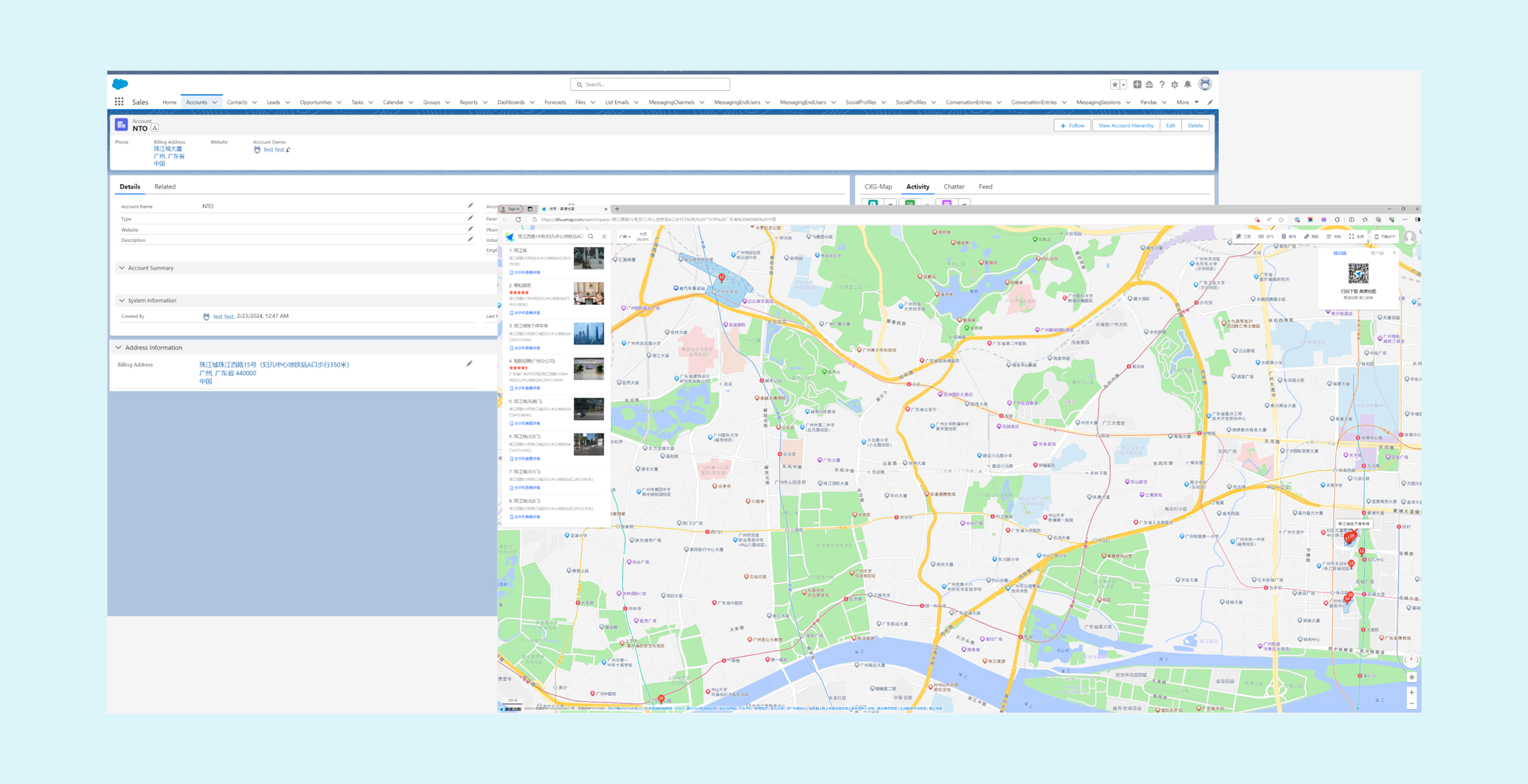This screenshot has height=784, width=1528.
Task: Click account hierarchy icon beside NTO
Action: pos(155,128)
